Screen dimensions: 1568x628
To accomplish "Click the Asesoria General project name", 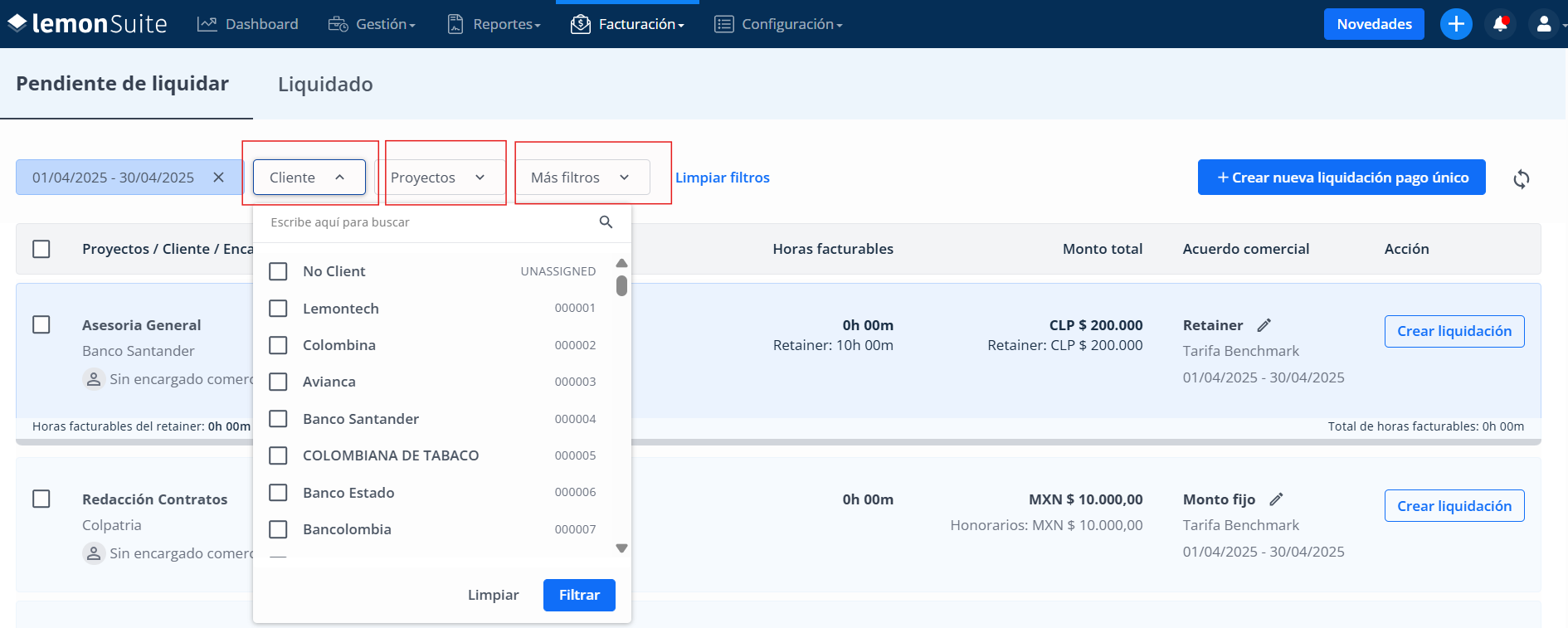I will (142, 325).
